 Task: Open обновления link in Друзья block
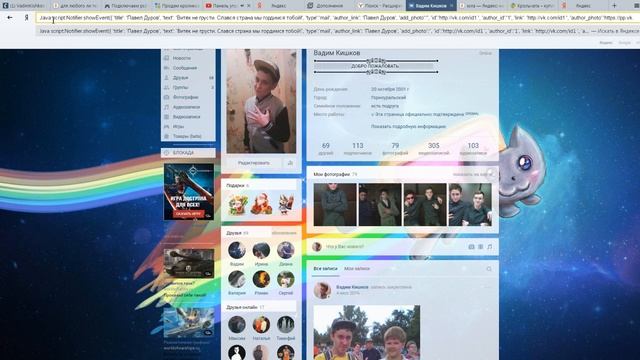(284, 233)
